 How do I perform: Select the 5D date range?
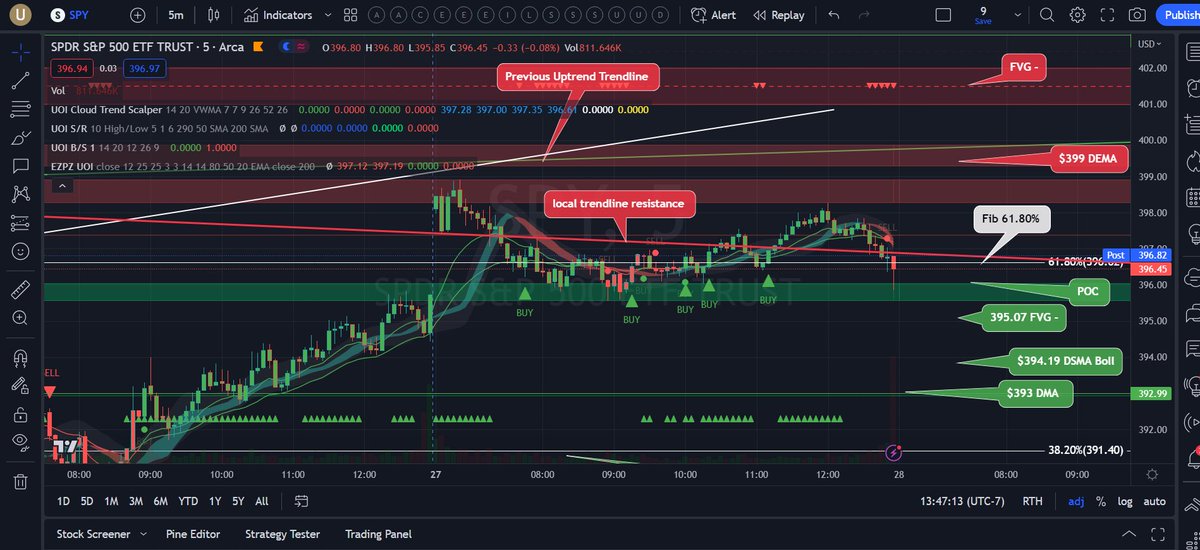tap(87, 501)
